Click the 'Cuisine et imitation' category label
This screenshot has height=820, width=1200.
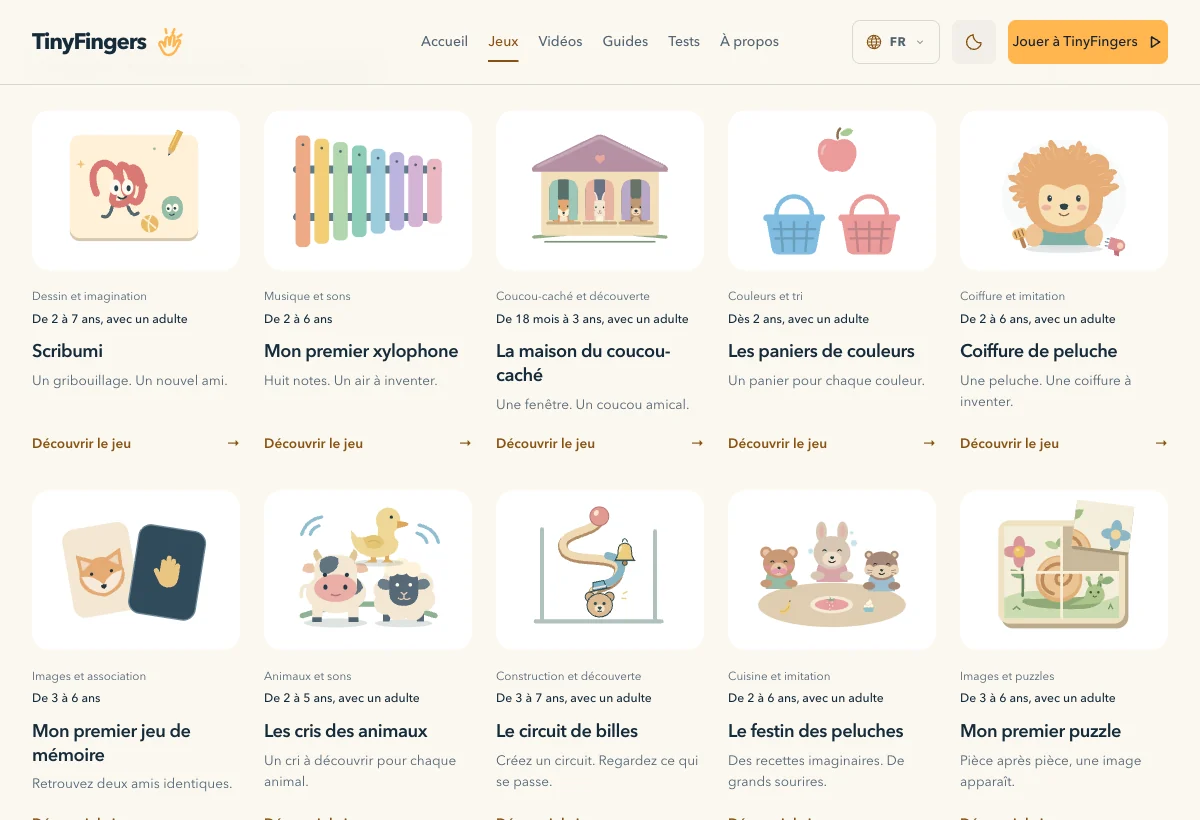[x=779, y=676]
